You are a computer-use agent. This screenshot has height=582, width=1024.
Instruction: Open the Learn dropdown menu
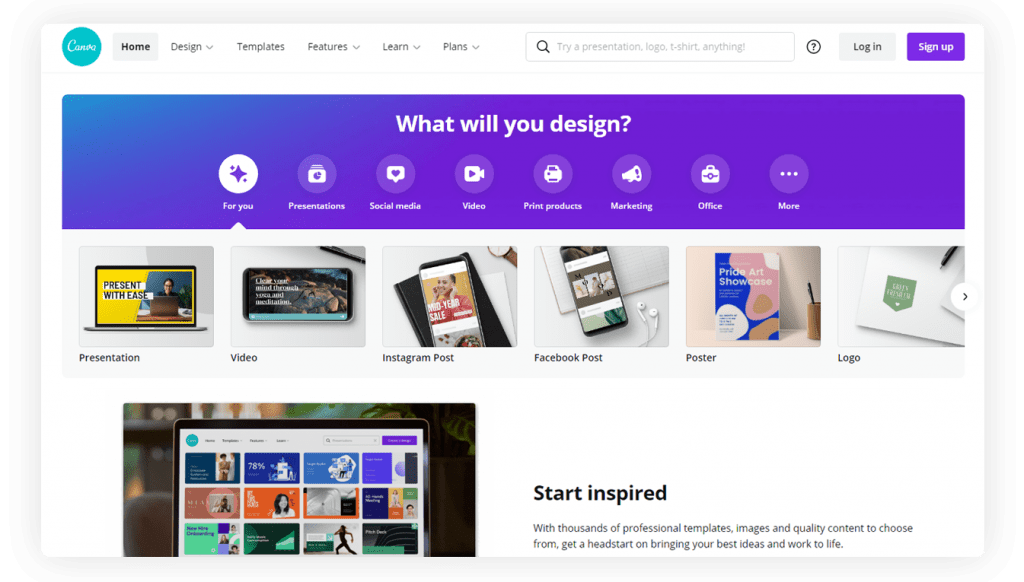pyautogui.click(x=401, y=46)
